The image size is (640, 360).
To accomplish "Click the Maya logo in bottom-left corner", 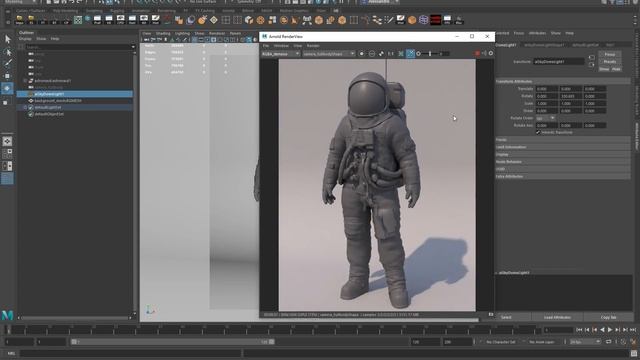I will point(7,315).
